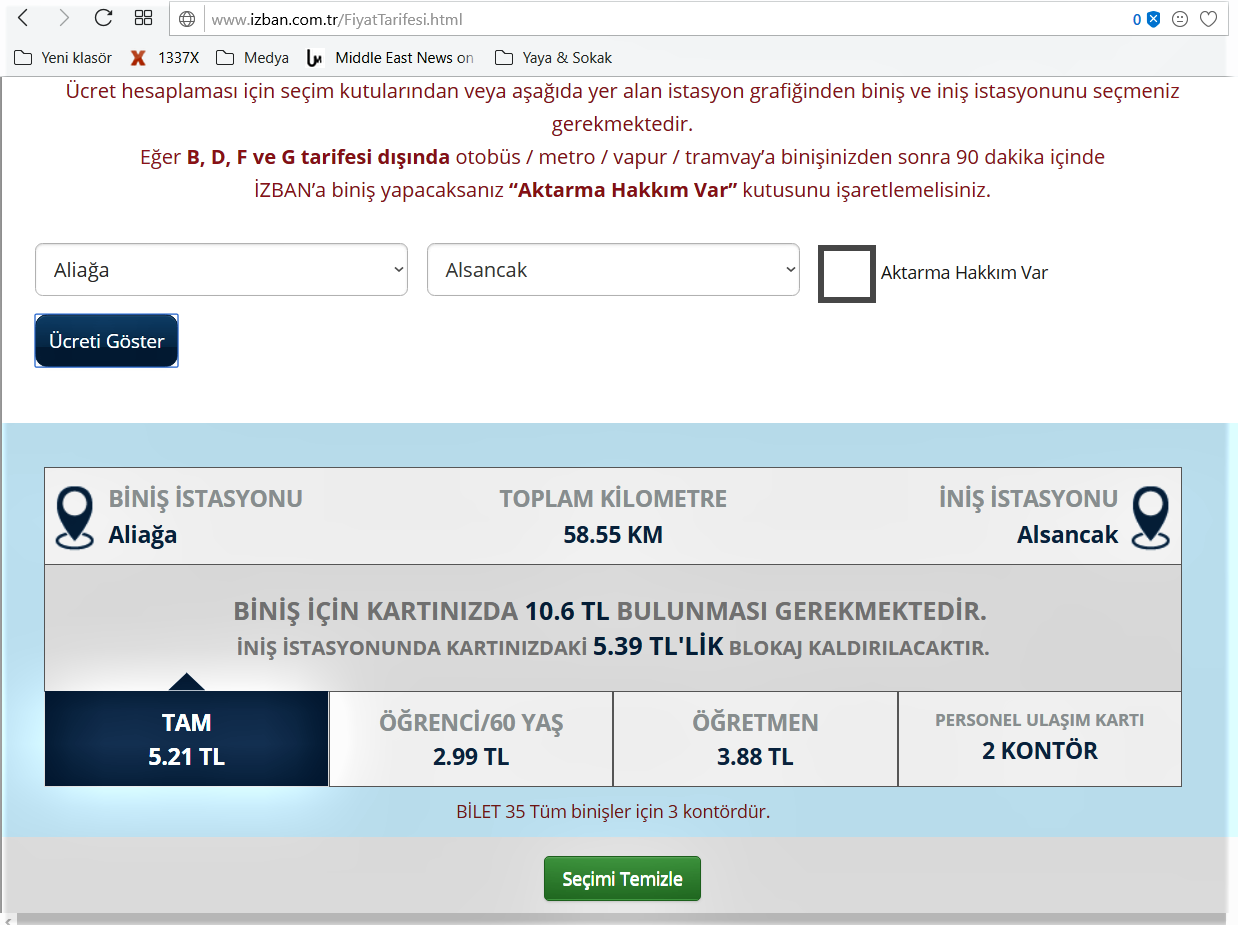
Task: Click the browser forward arrow
Action: 64,18
